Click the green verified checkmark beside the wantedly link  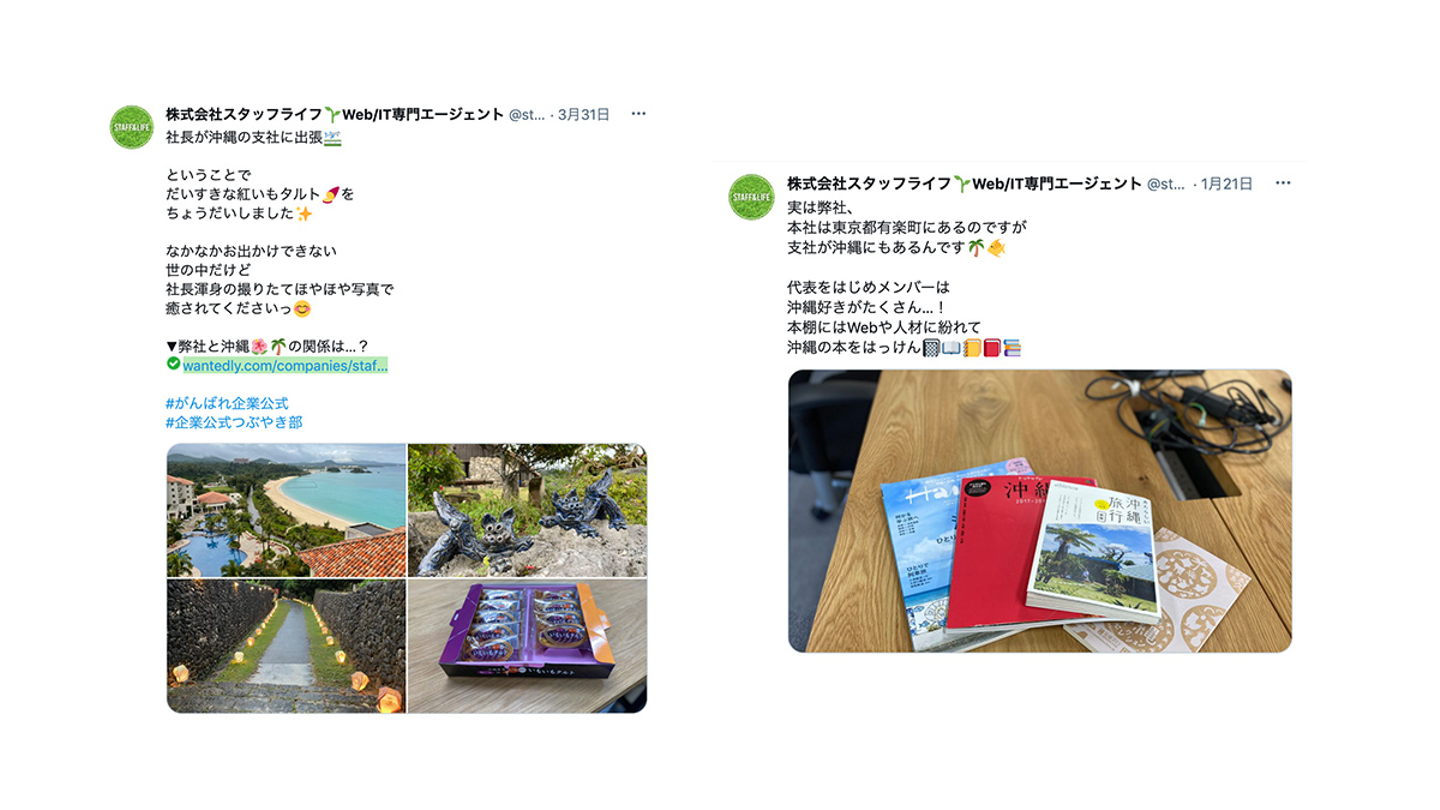click(174, 364)
